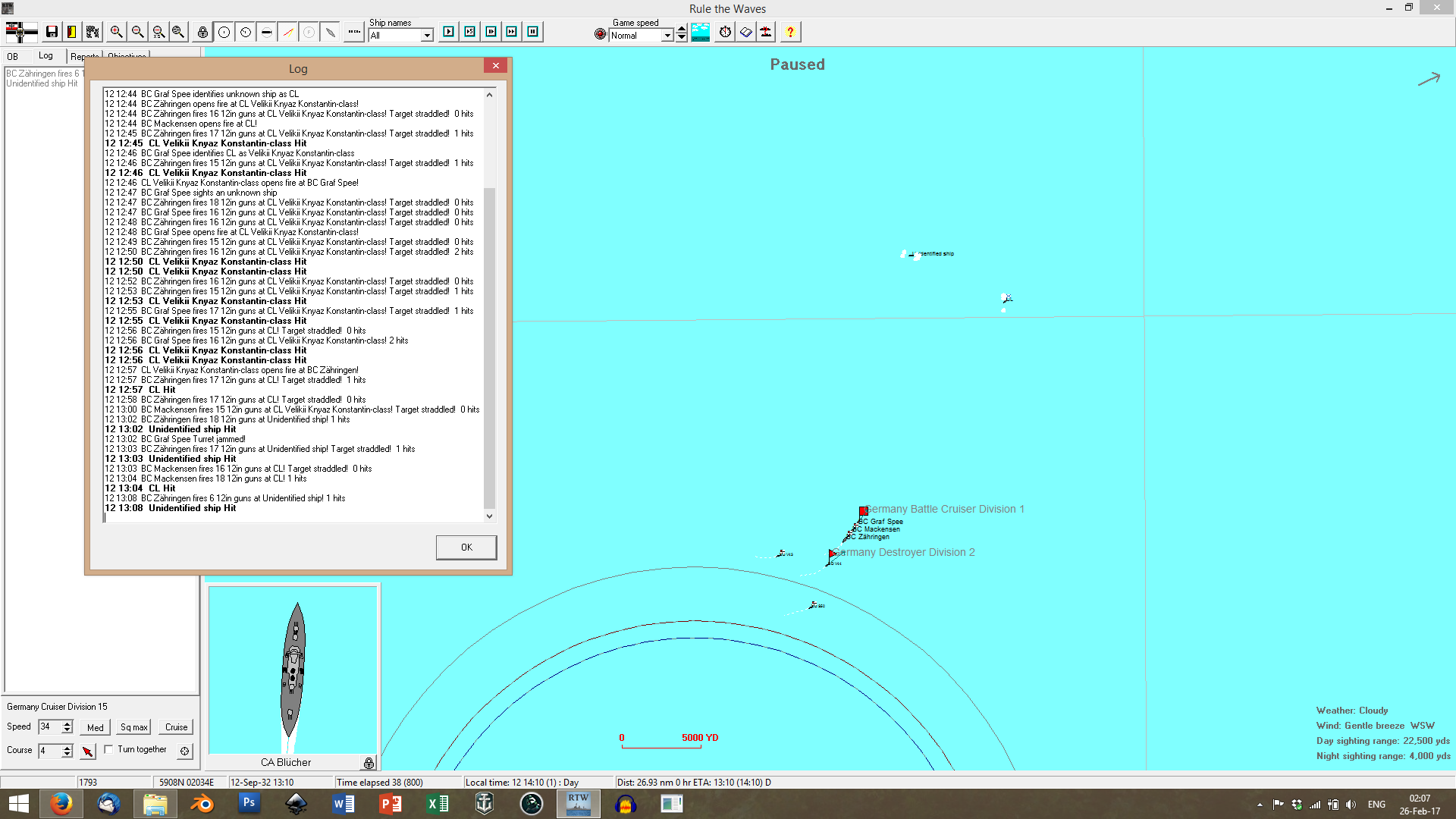Expand the Game speed dropdown

coord(667,36)
